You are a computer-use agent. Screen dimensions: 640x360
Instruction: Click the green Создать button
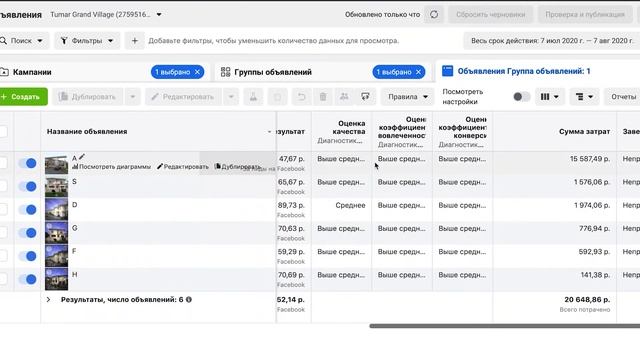pos(23,97)
